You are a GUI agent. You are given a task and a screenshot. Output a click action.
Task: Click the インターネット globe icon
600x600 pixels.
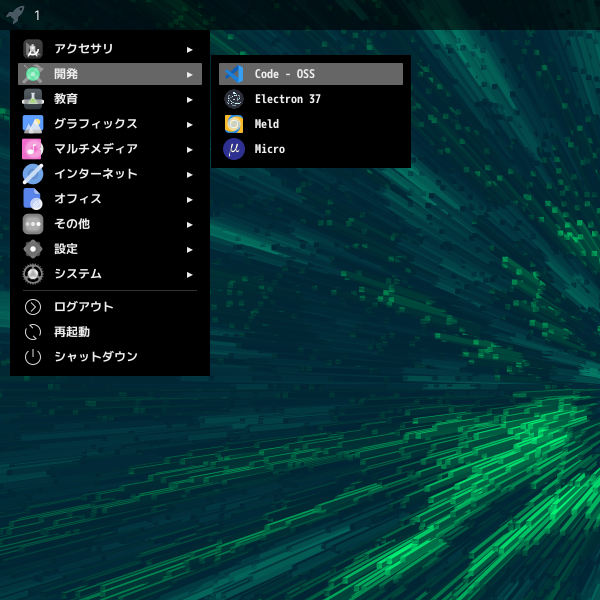(33, 174)
